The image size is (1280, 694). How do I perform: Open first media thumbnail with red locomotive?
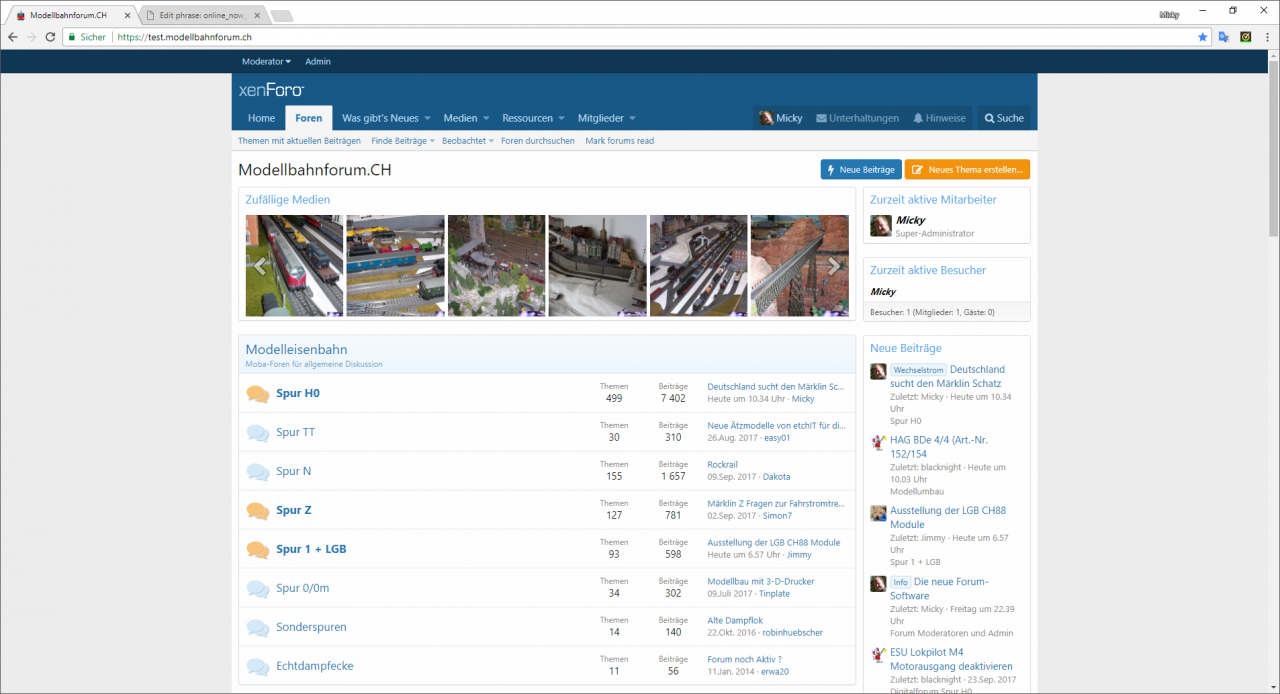pos(294,266)
